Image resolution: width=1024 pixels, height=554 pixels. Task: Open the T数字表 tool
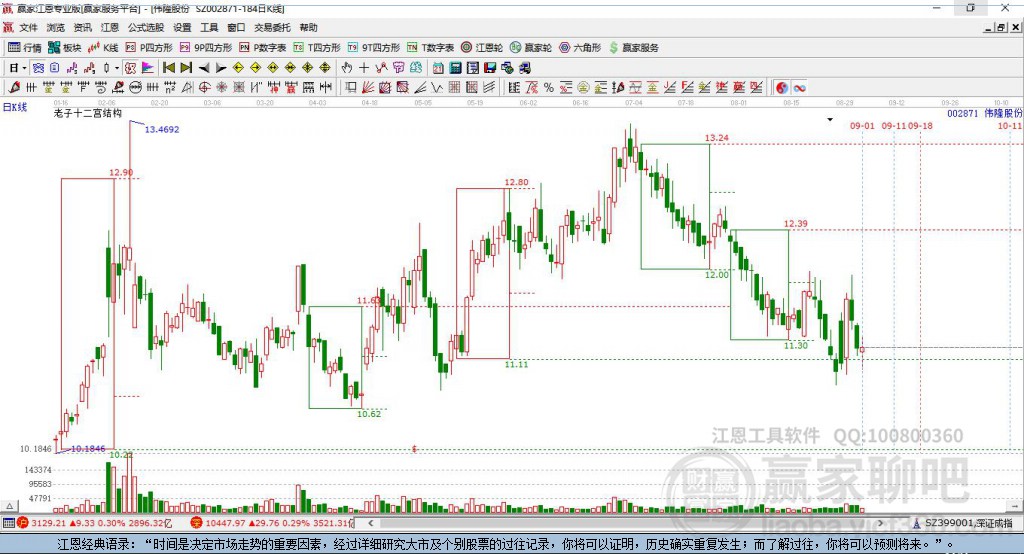[x=430, y=48]
